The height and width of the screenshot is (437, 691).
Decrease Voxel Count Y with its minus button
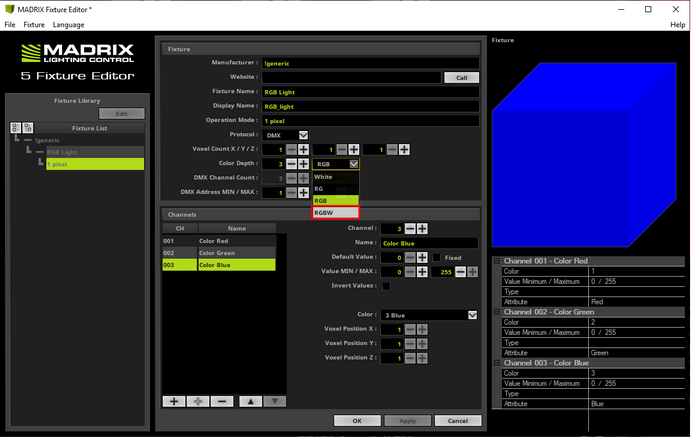[342, 149]
